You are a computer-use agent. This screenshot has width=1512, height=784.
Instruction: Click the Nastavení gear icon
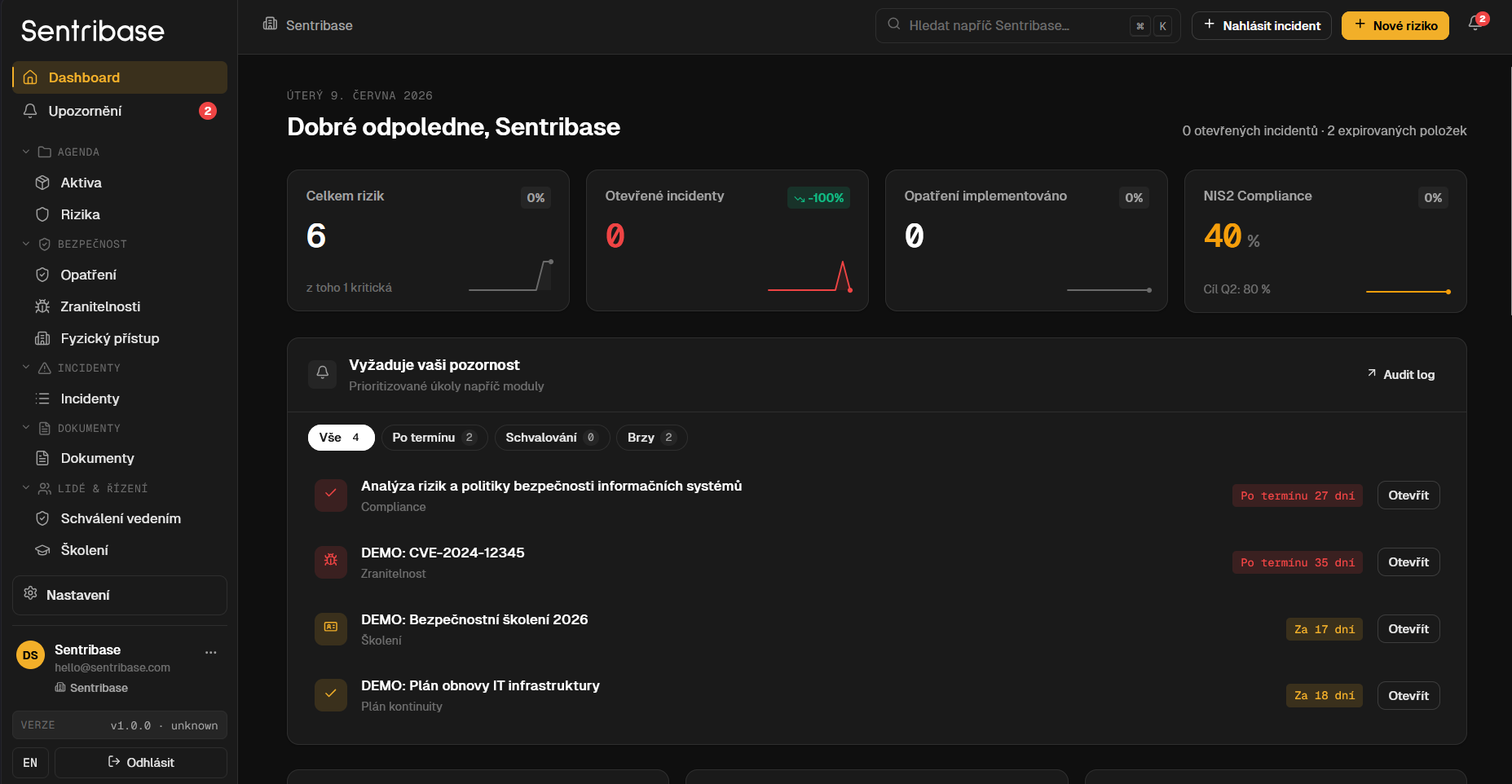(x=30, y=593)
